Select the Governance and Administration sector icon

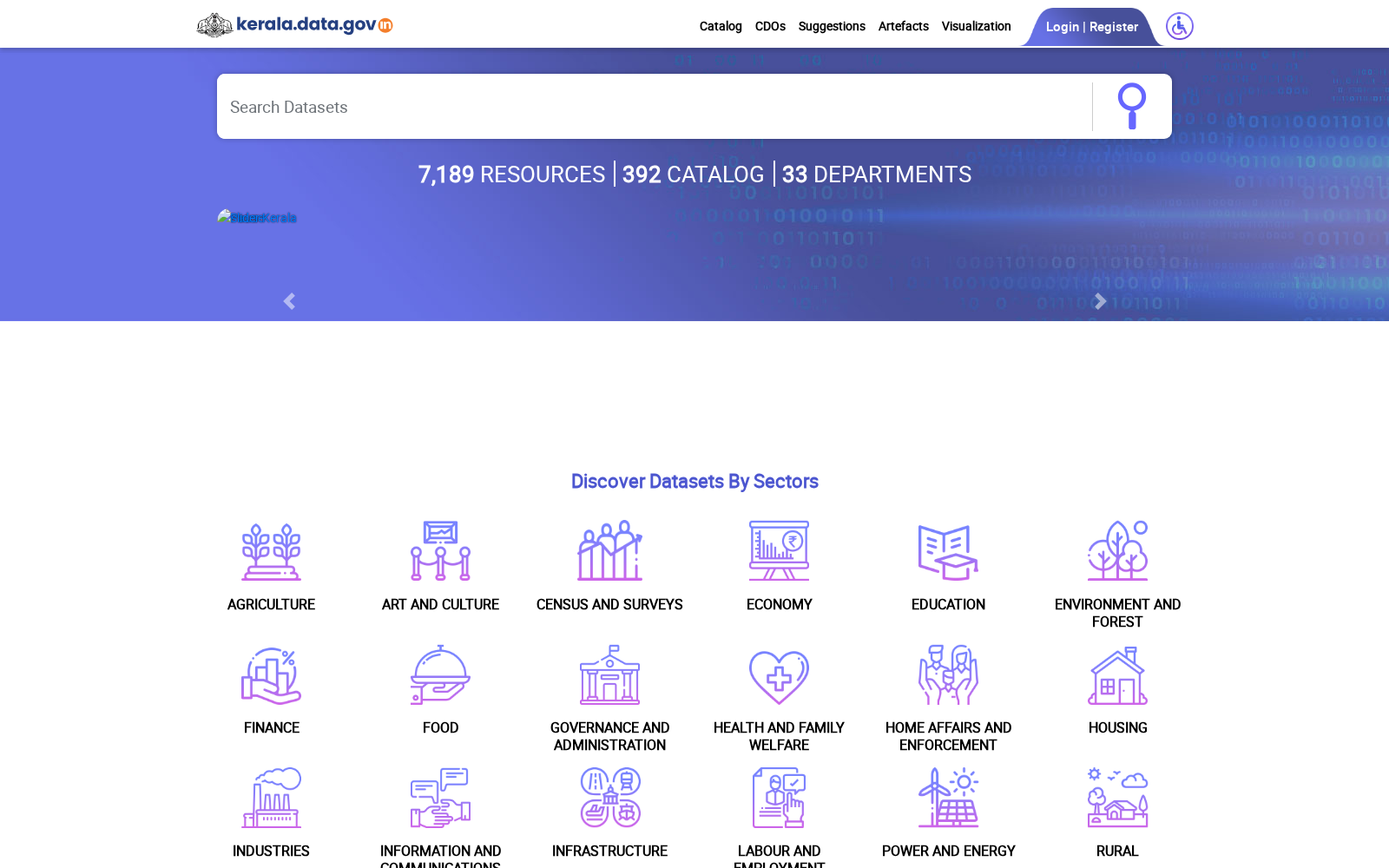coord(609,674)
